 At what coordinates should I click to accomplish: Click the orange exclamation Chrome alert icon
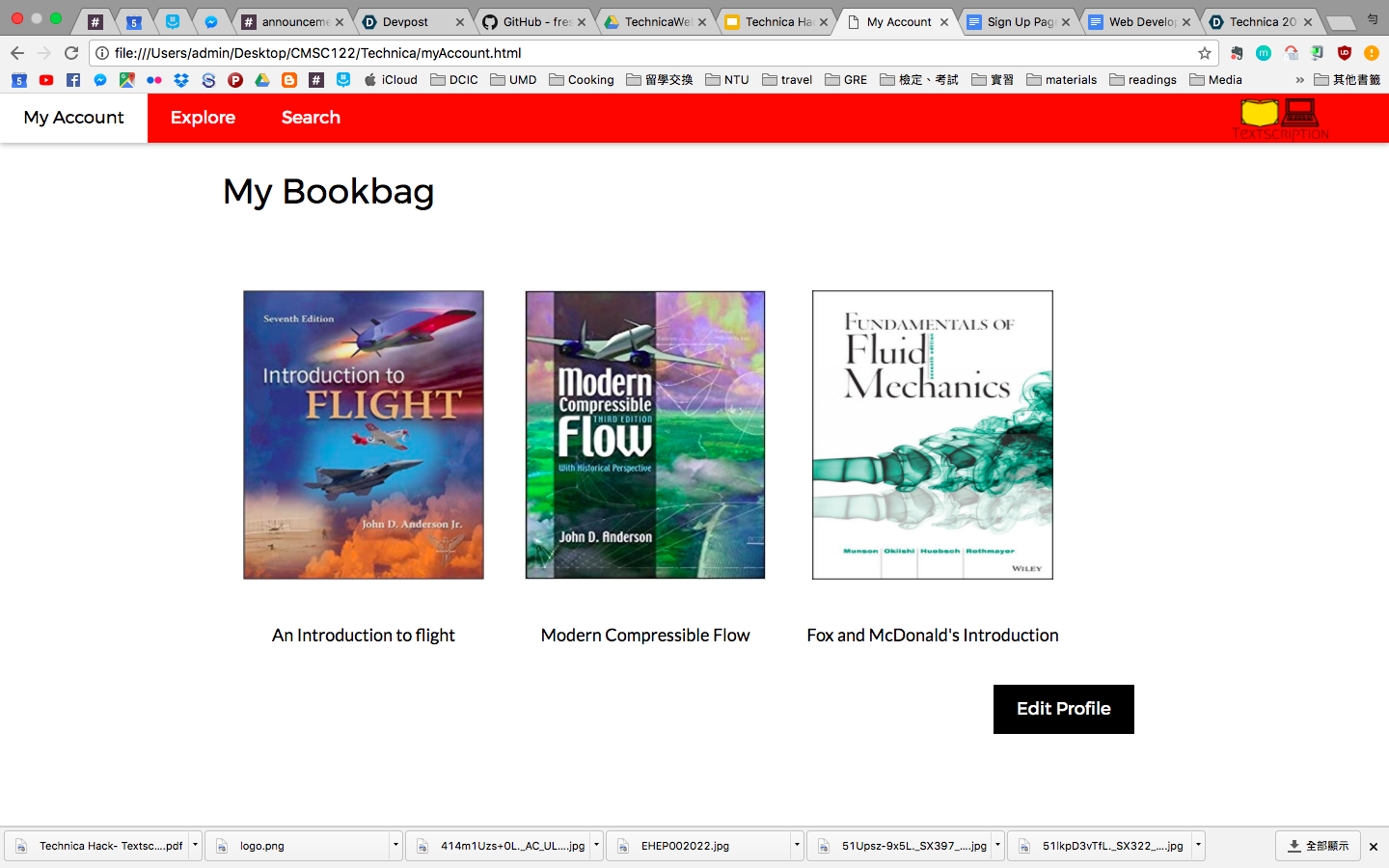point(1372,53)
